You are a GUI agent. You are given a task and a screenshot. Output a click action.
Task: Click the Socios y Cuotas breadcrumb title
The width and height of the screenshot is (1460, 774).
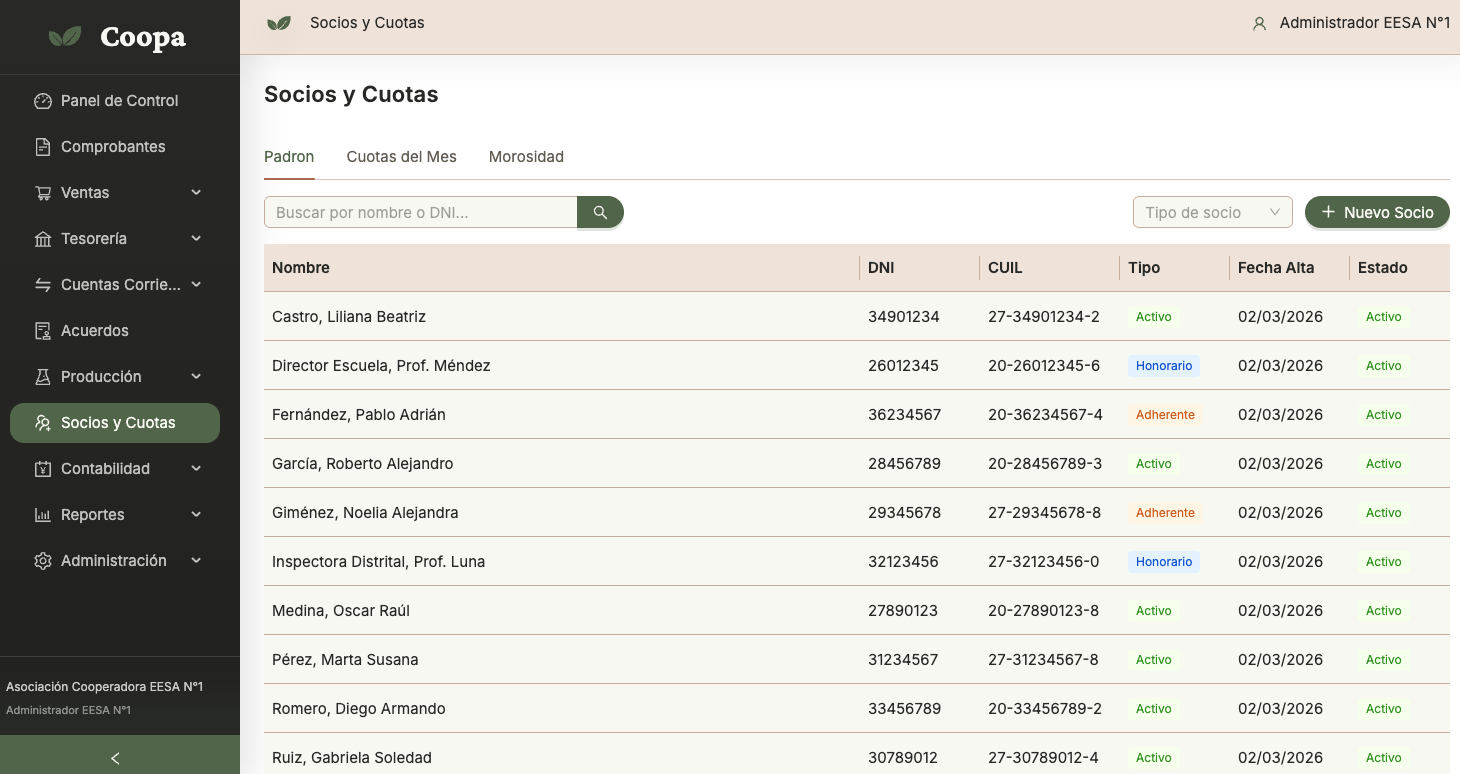click(x=367, y=23)
